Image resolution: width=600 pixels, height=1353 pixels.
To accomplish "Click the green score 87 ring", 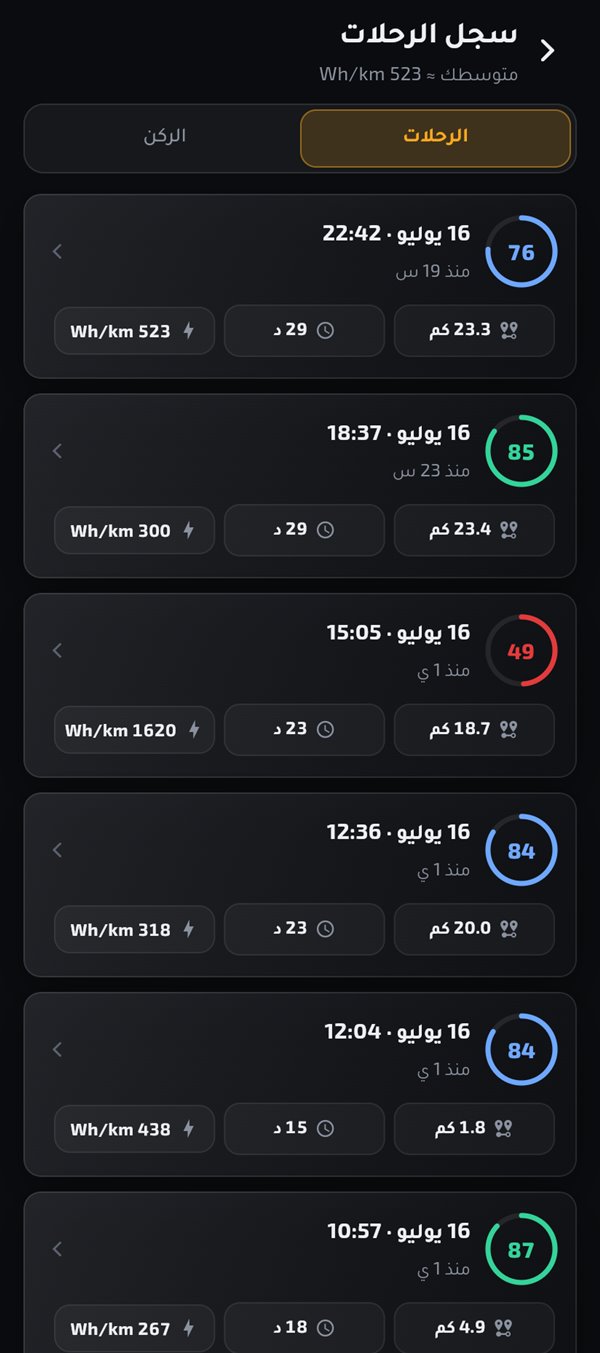I will (521, 1250).
